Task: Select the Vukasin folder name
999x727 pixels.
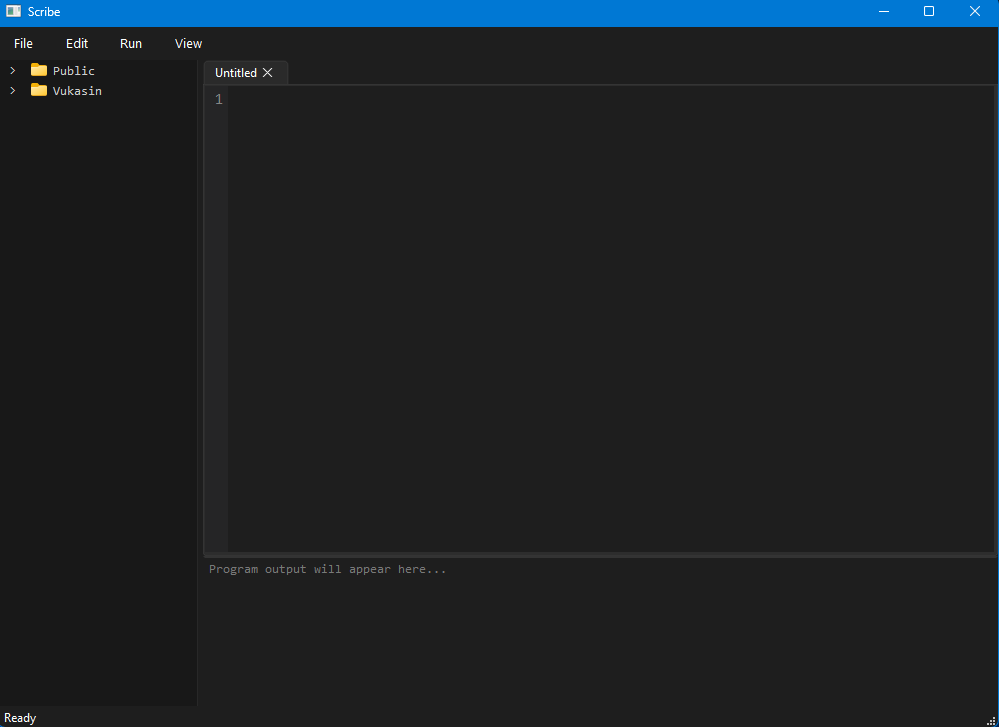Action: coord(77,91)
